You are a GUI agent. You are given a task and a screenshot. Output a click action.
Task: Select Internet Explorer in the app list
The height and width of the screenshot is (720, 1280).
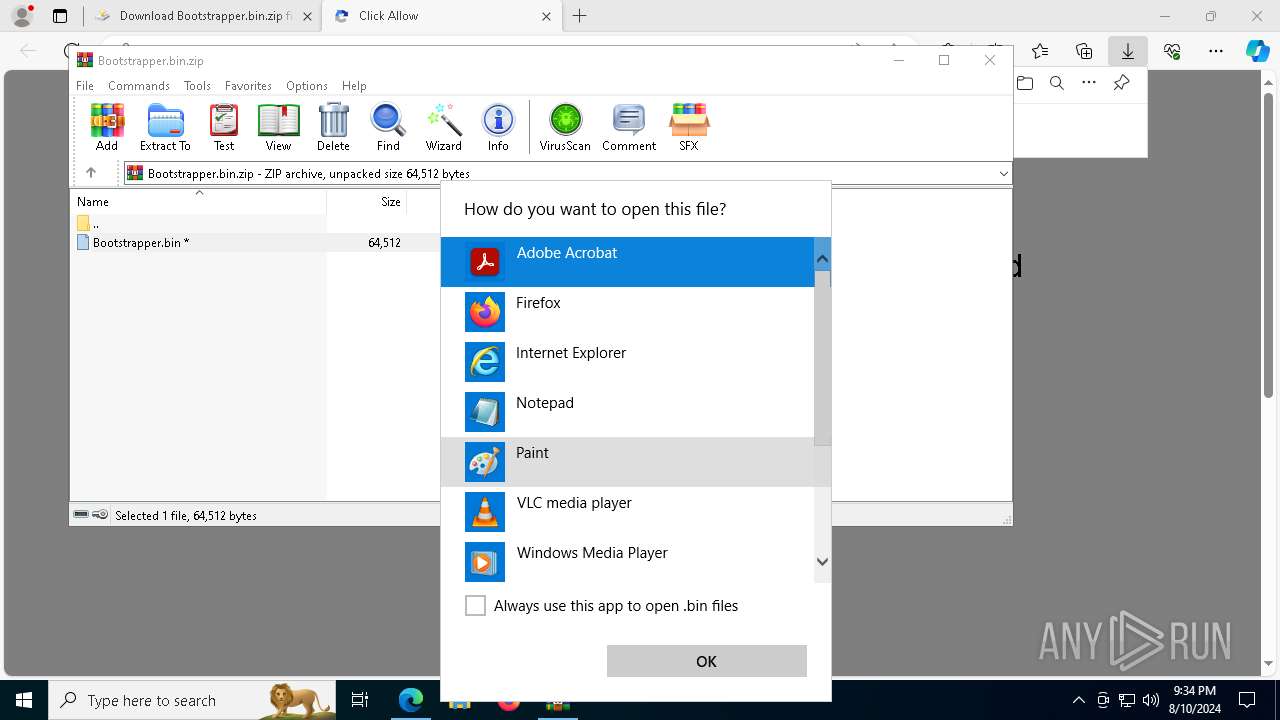(628, 362)
